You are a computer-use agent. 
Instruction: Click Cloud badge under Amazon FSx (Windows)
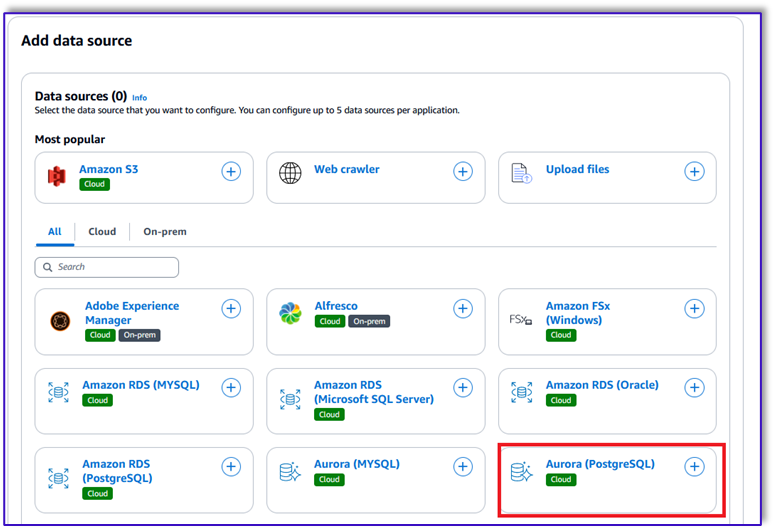561,335
